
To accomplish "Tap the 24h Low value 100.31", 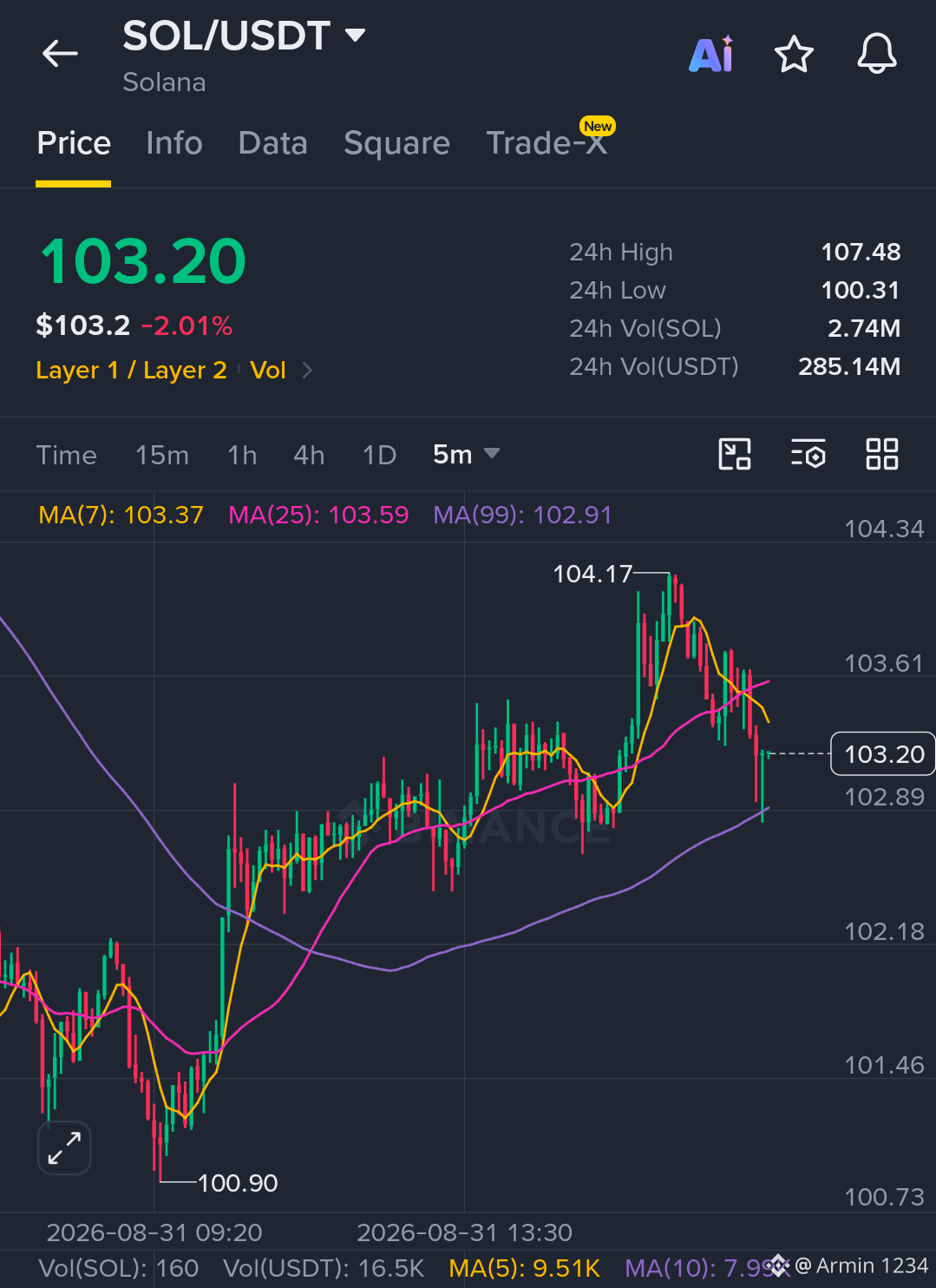I will 861,290.
